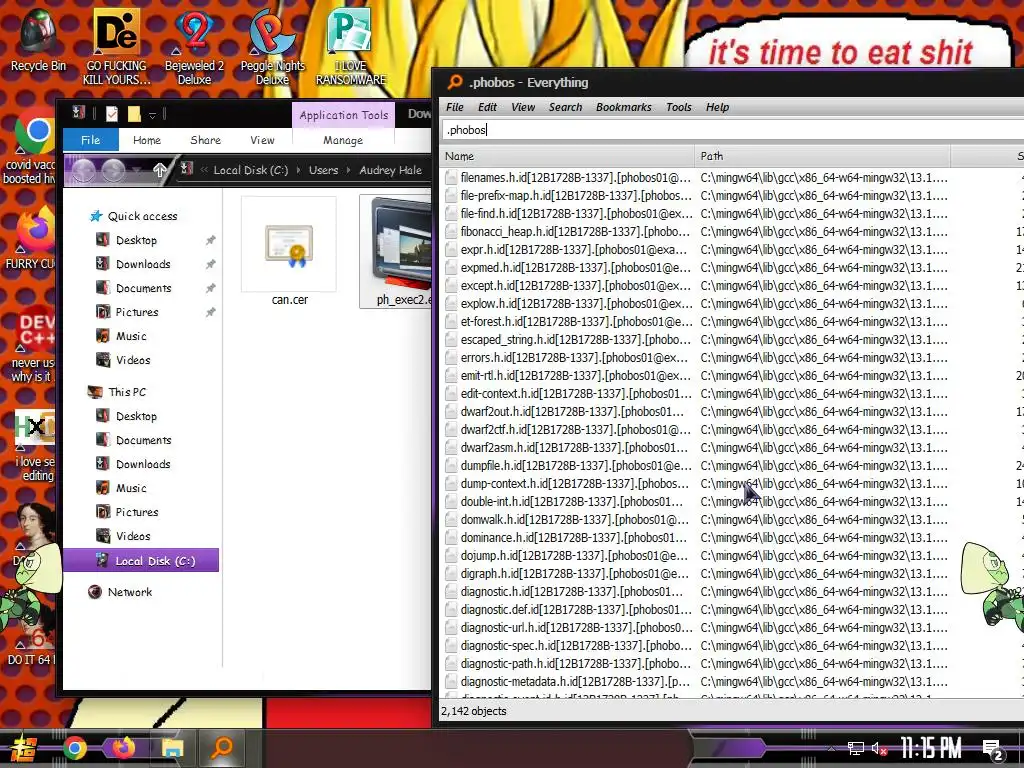Screen dimensions: 1024x768
Task: Open the Recycle Bin desktop icon
Action: [38, 40]
